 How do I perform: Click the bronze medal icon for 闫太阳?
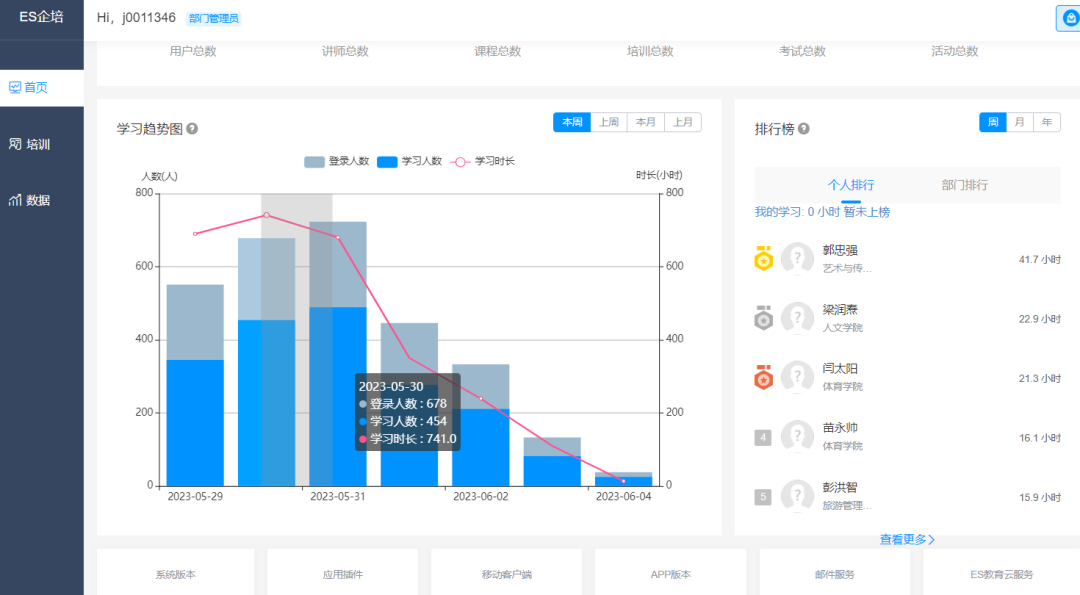[x=764, y=378]
